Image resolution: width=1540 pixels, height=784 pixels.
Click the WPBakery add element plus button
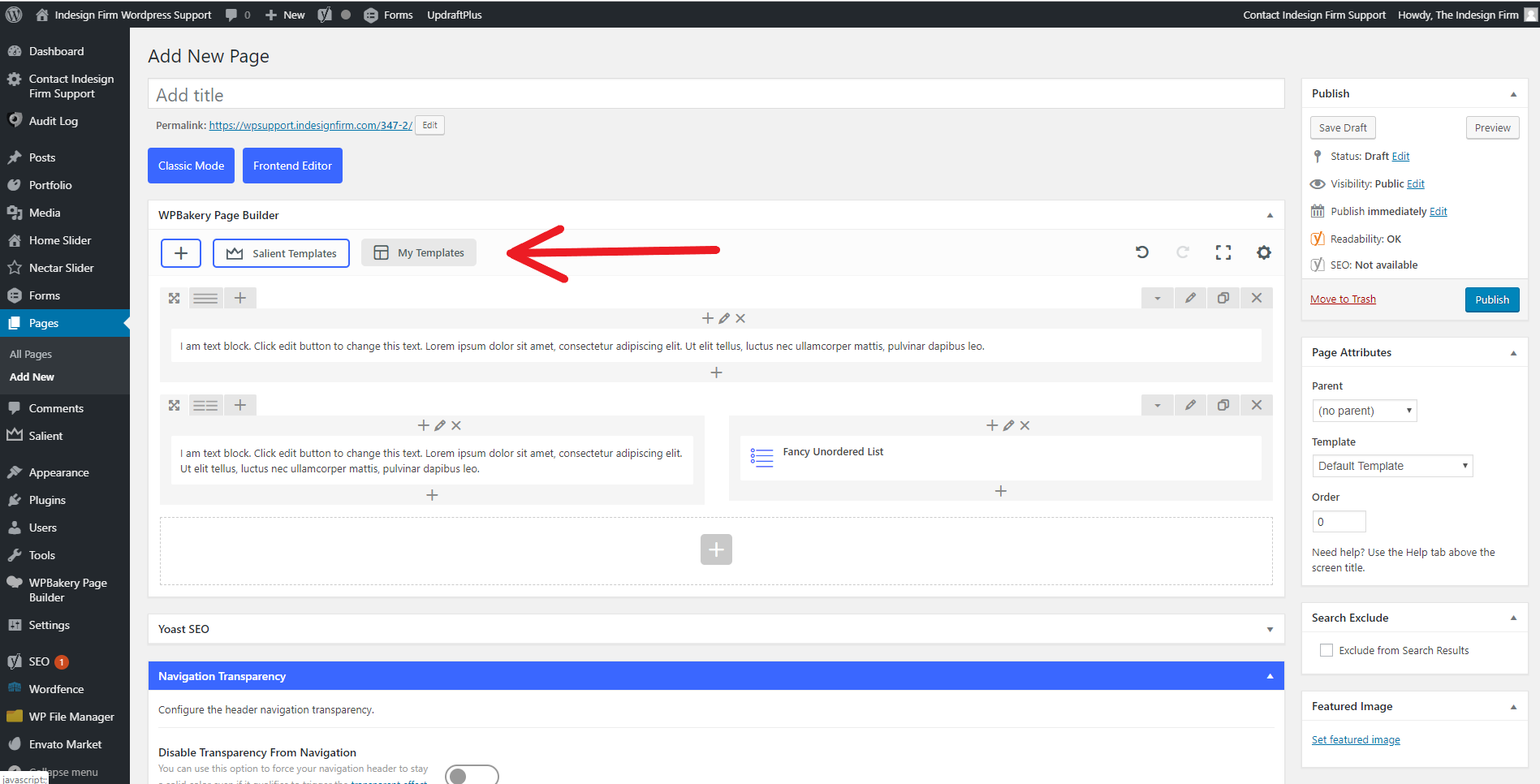tap(181, 253)
